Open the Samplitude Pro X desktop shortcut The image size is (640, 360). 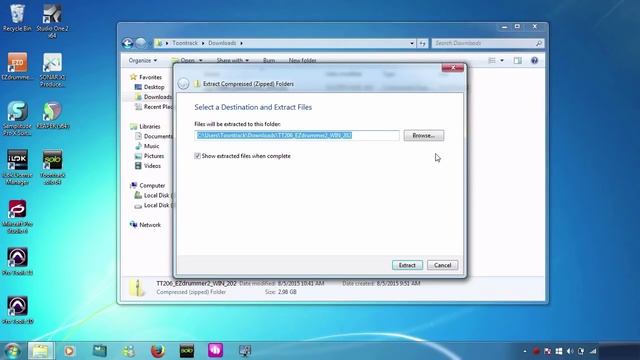click(17, 118)
